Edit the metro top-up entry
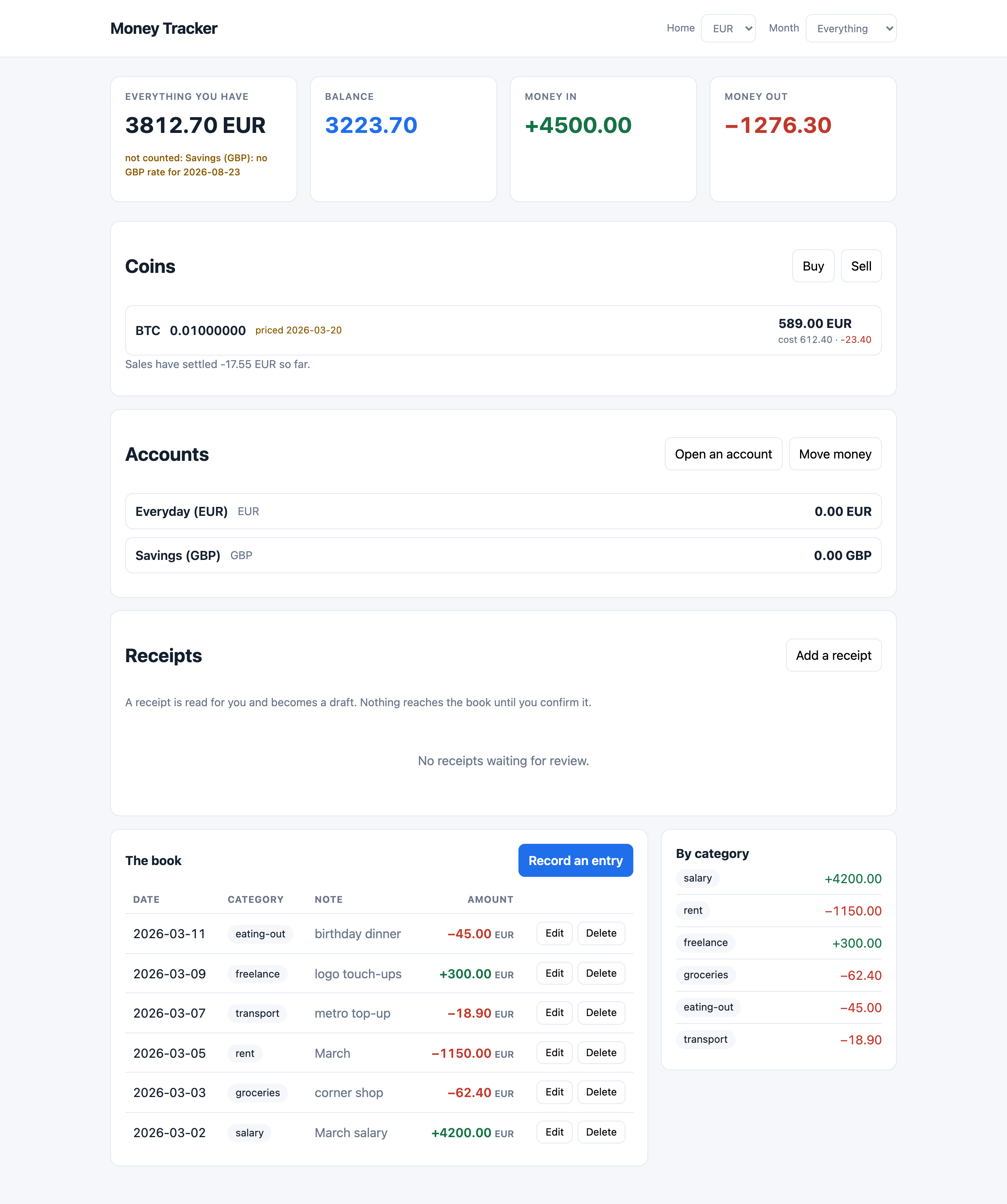 (x=554, y=1013)
